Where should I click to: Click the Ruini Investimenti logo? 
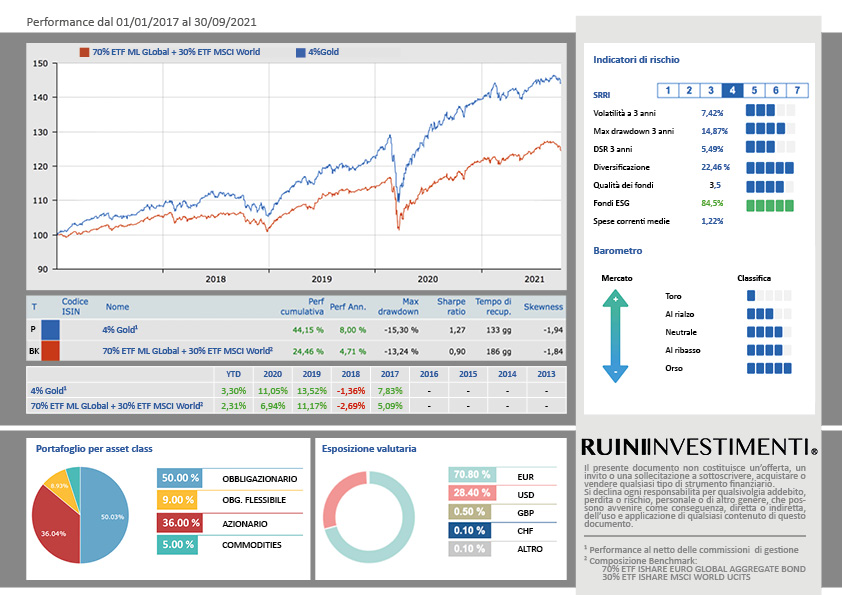pyautogui.click(x=699, y=447)
